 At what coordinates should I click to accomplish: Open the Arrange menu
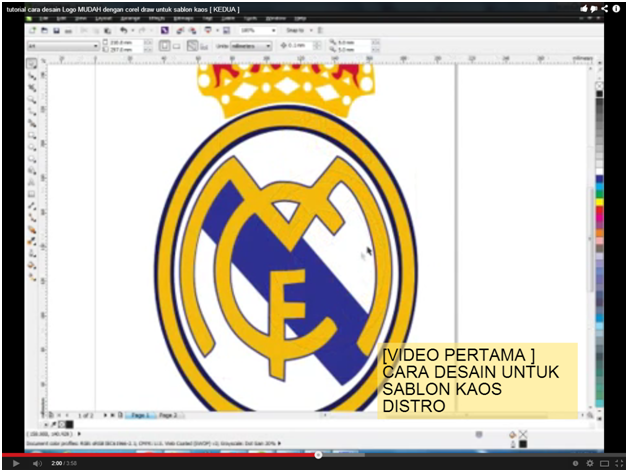(x=130, y=18)
